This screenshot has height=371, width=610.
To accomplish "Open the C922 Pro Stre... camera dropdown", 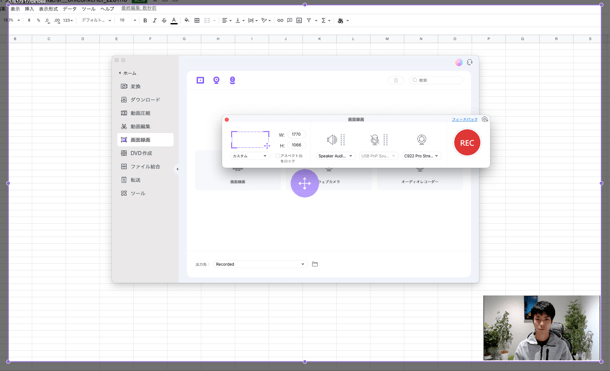I will [x=421, y=156].
